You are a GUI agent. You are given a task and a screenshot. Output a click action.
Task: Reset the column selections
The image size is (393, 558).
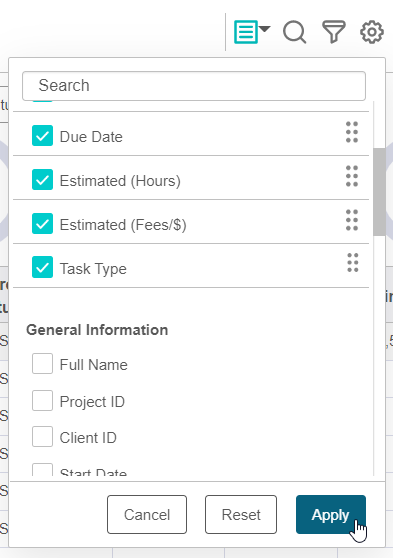pos(241,515)
